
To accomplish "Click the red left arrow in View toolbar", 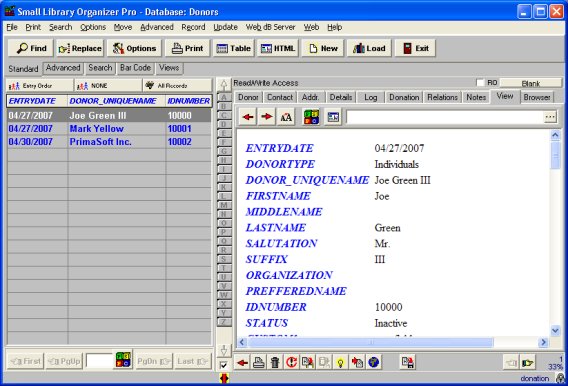I will (248, 117).
